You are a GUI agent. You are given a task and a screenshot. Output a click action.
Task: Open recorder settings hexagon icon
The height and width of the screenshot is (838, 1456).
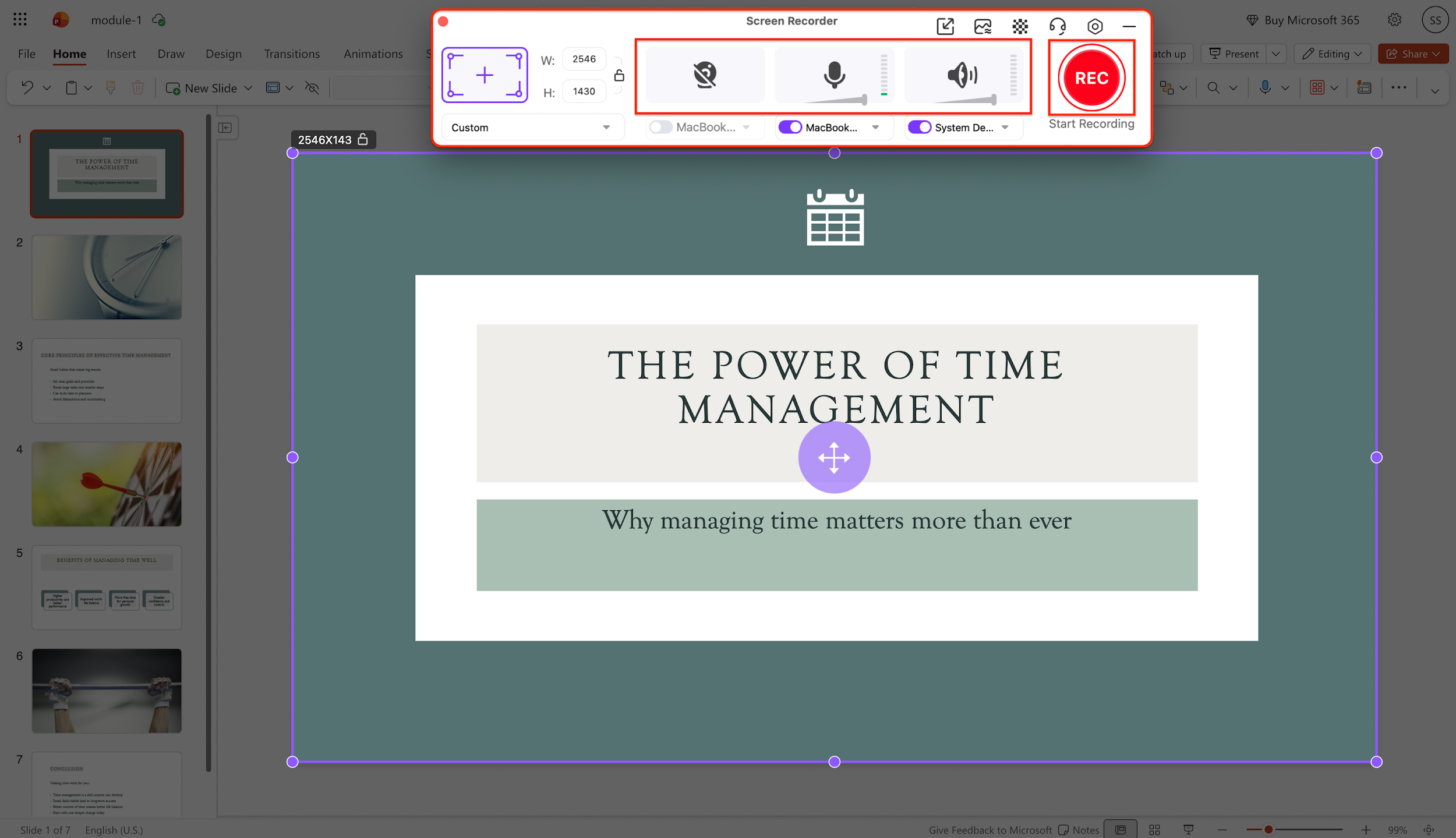[1094, 26]
